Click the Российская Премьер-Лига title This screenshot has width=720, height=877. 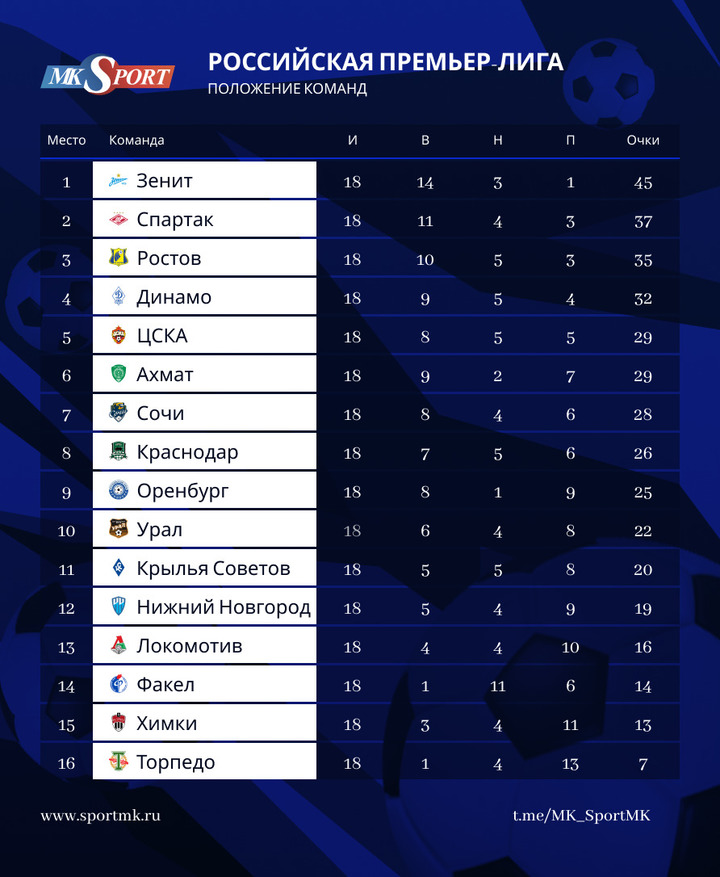[385, 62]
